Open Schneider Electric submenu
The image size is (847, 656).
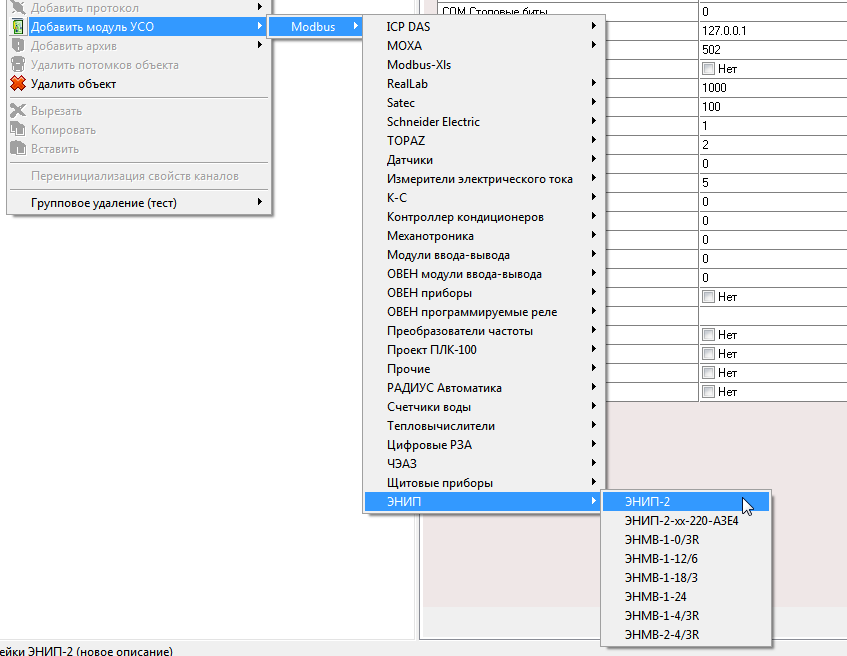click(x=485, y=122)
